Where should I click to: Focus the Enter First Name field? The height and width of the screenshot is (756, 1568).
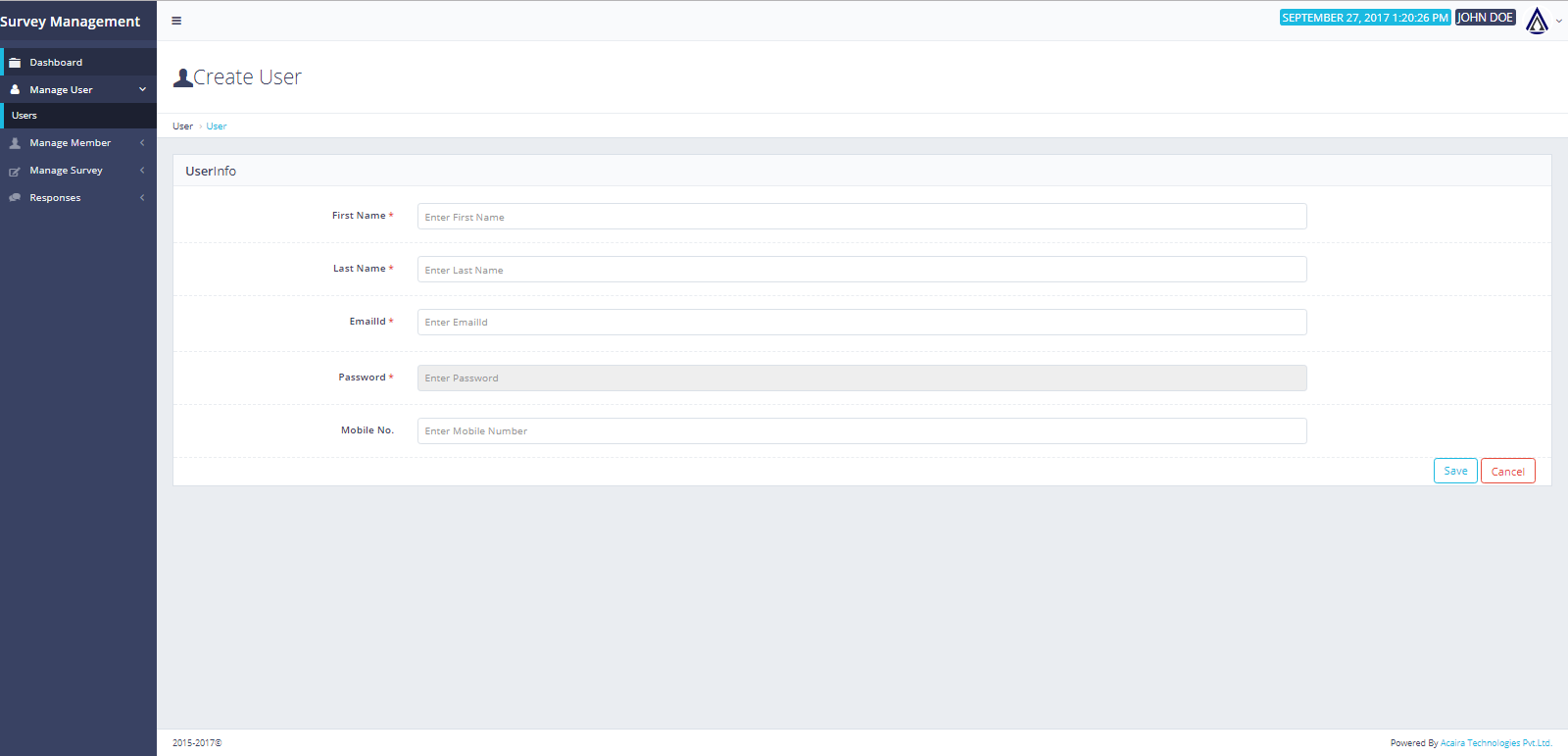861,217
